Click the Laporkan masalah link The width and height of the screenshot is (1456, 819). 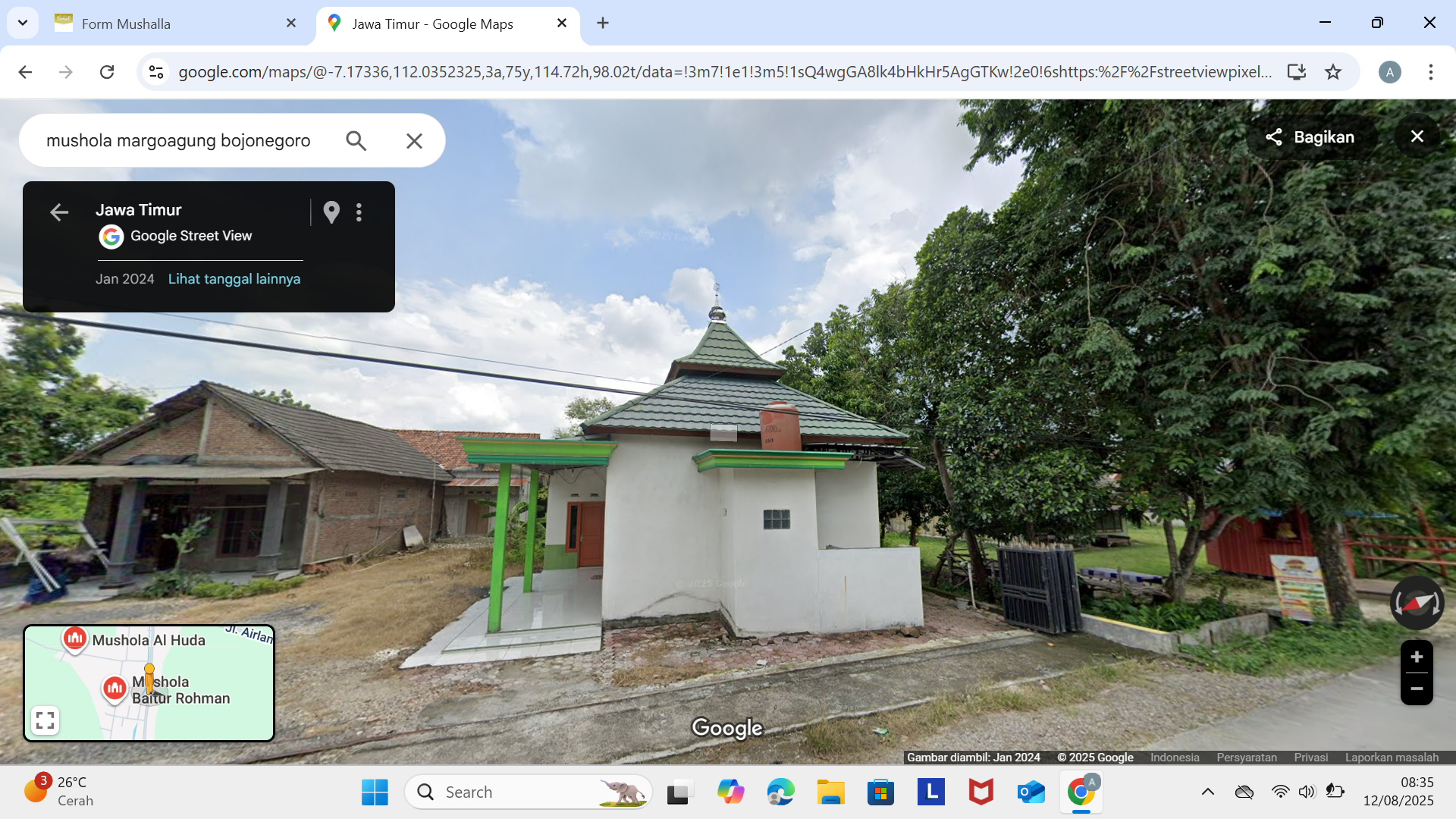[x=1392, y=758]
